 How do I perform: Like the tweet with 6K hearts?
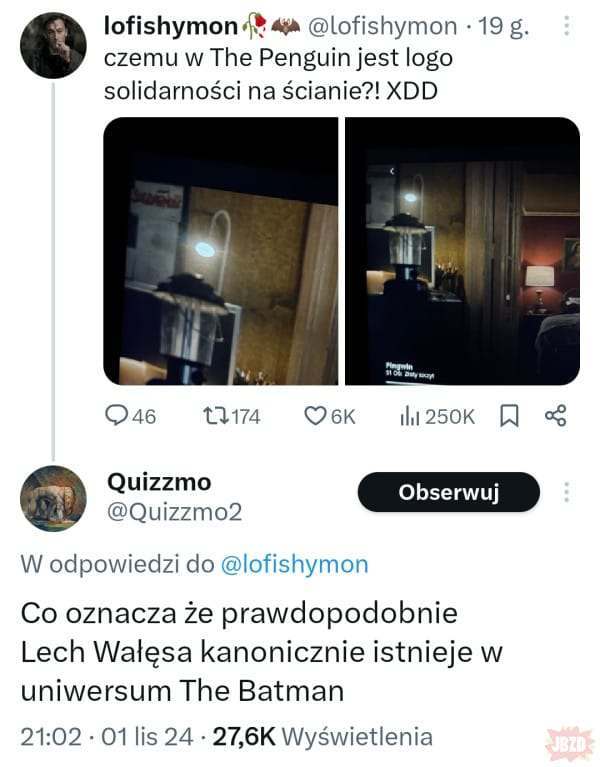point(315,416)
